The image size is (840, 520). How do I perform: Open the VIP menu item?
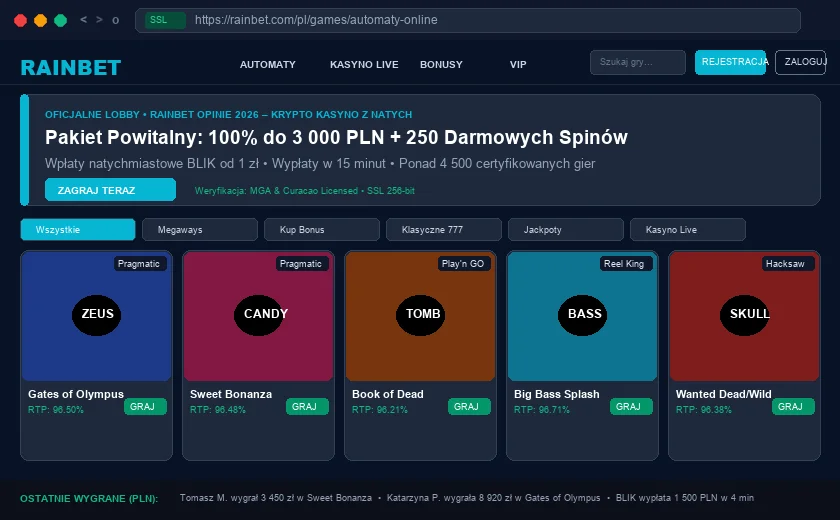[518, 65]
